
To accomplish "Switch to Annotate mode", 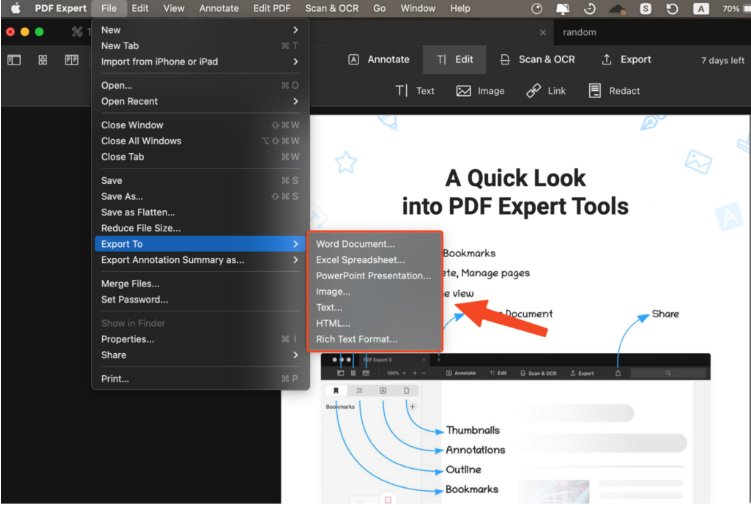I will point(378,60).
